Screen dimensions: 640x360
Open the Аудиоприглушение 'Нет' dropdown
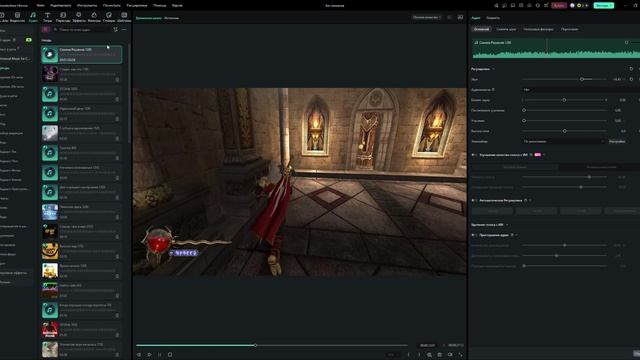tap(581, 89)
